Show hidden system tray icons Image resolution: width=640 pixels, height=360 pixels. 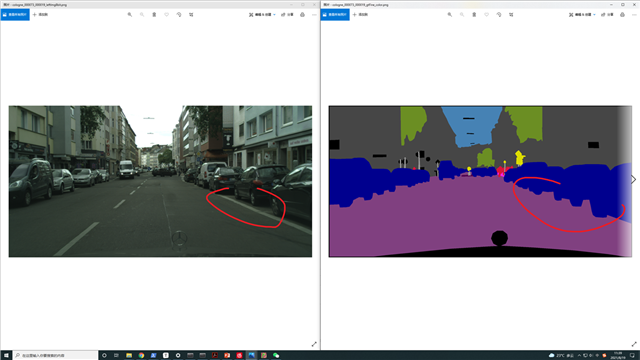pyautogui.click(x=579, y=356)
